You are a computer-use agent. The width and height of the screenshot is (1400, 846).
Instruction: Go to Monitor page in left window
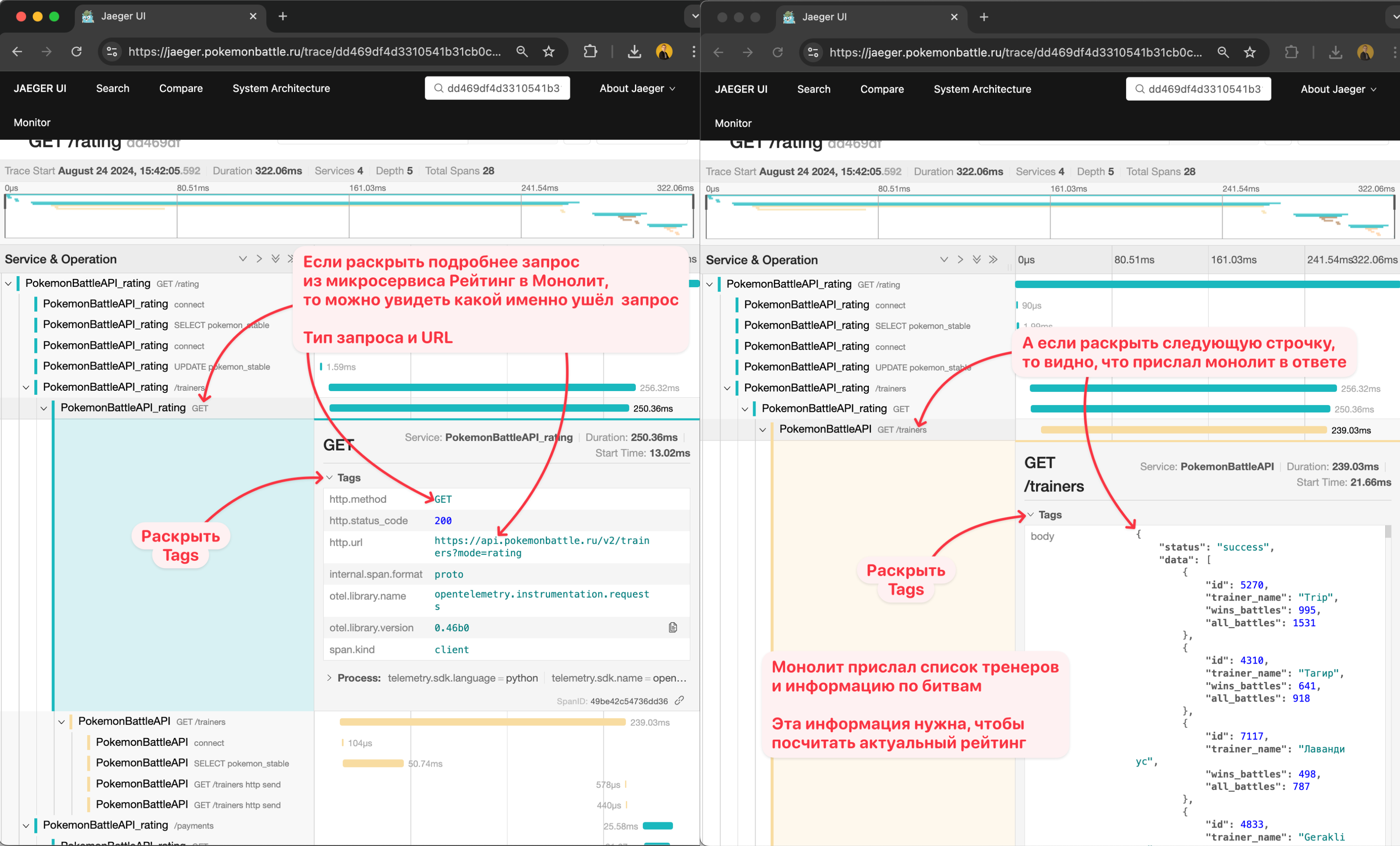click(32, 122)
